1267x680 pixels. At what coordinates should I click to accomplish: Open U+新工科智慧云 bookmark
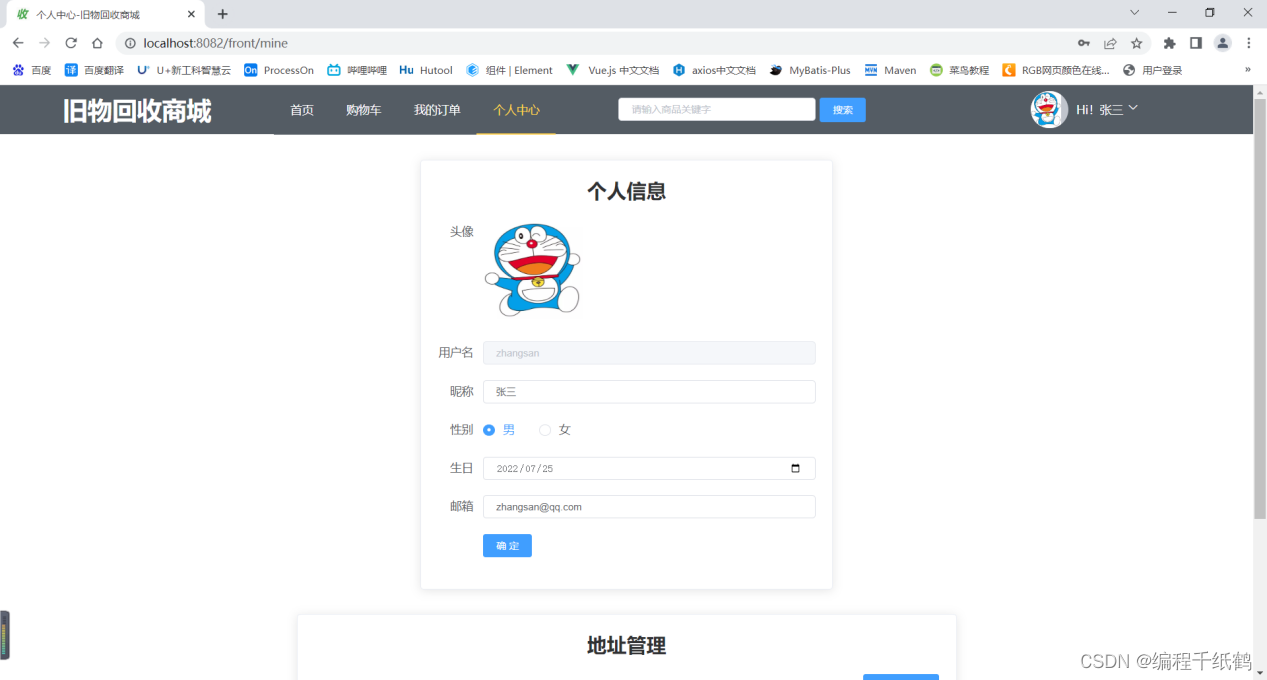(x=184, y=70)
